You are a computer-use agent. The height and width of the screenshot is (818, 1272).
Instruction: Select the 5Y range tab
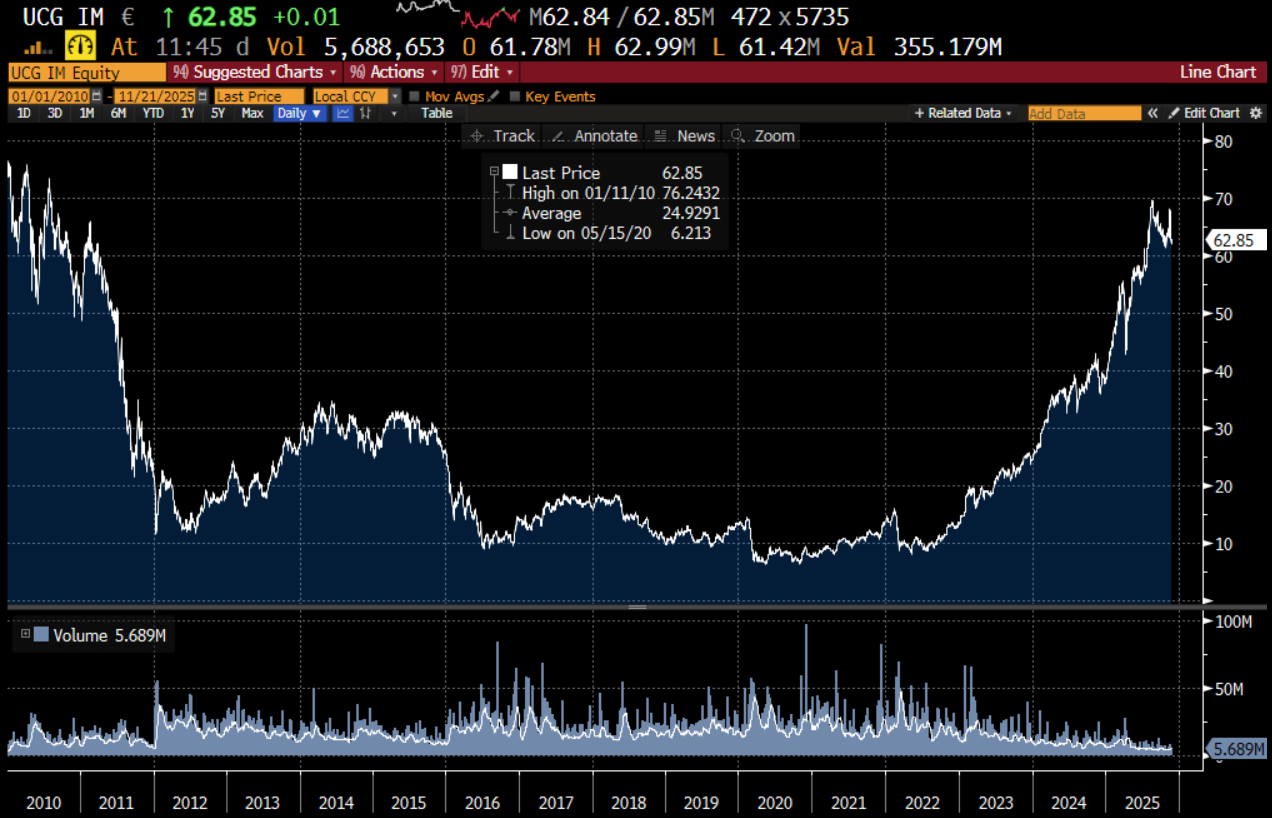(x=218, y=113)
